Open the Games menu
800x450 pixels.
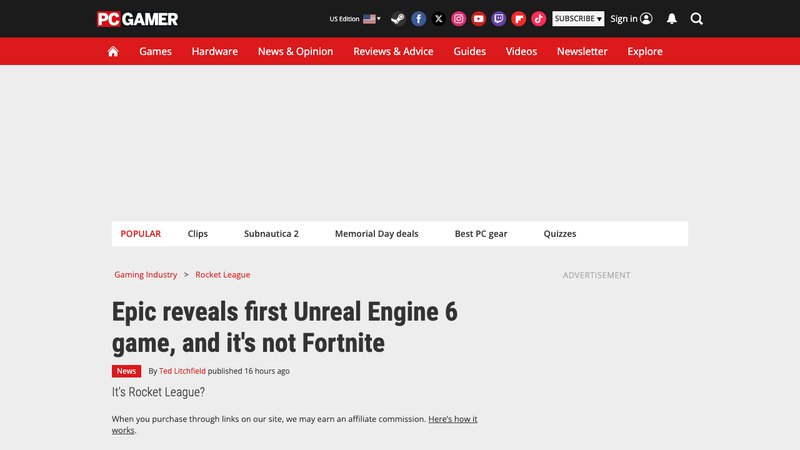coord(156,51)
